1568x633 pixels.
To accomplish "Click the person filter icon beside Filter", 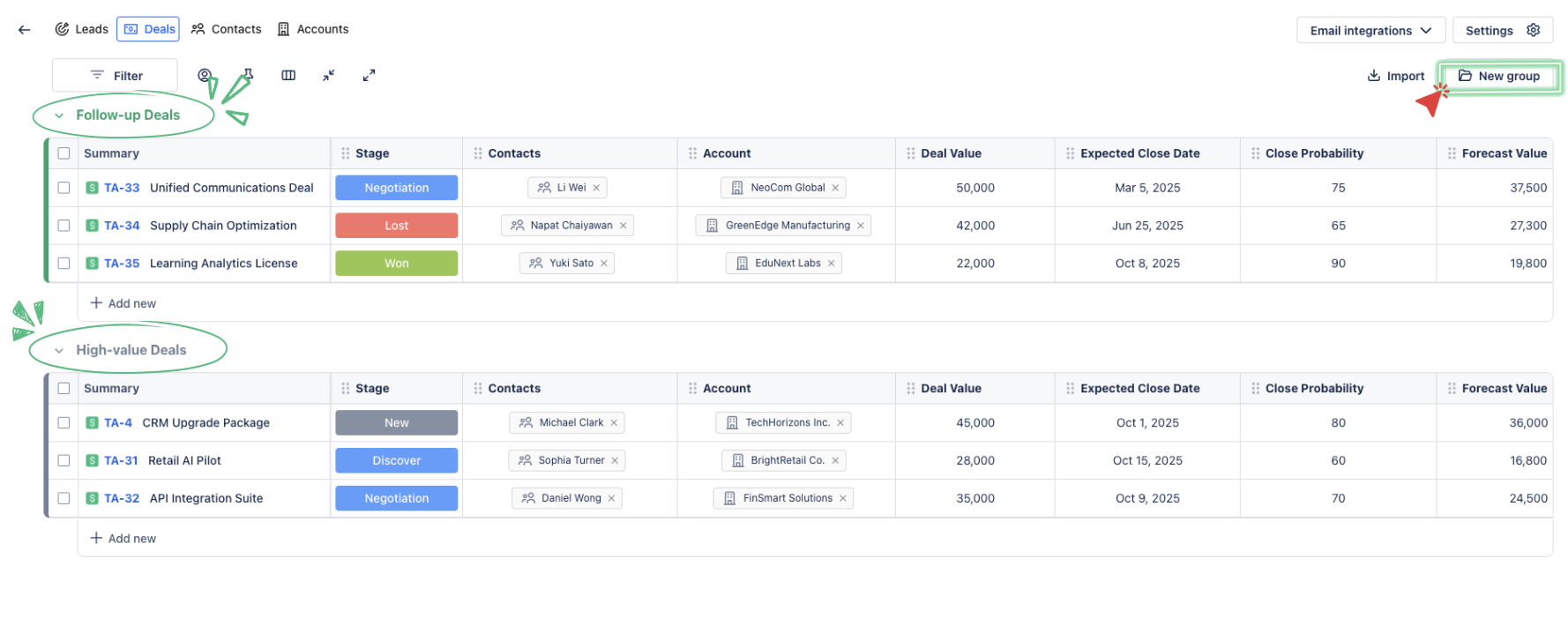I will click(205, 75).
